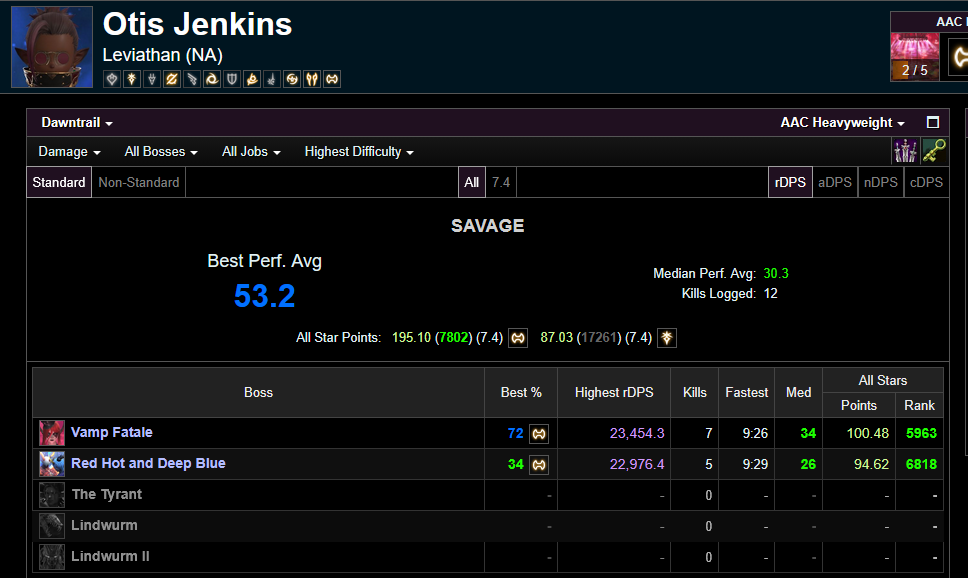
Task: Click the Lindwurm boss portrait icon
Action: (x=52, y=526)
